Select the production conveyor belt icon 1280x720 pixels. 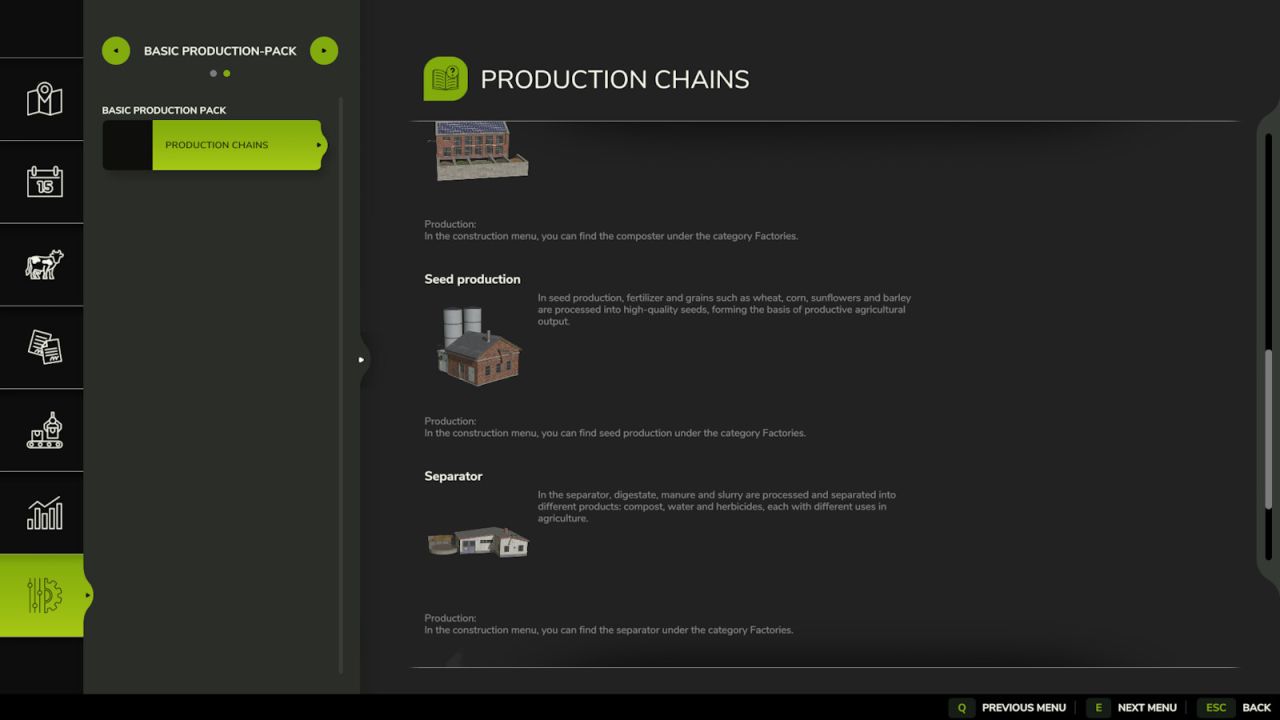point(42,430)
